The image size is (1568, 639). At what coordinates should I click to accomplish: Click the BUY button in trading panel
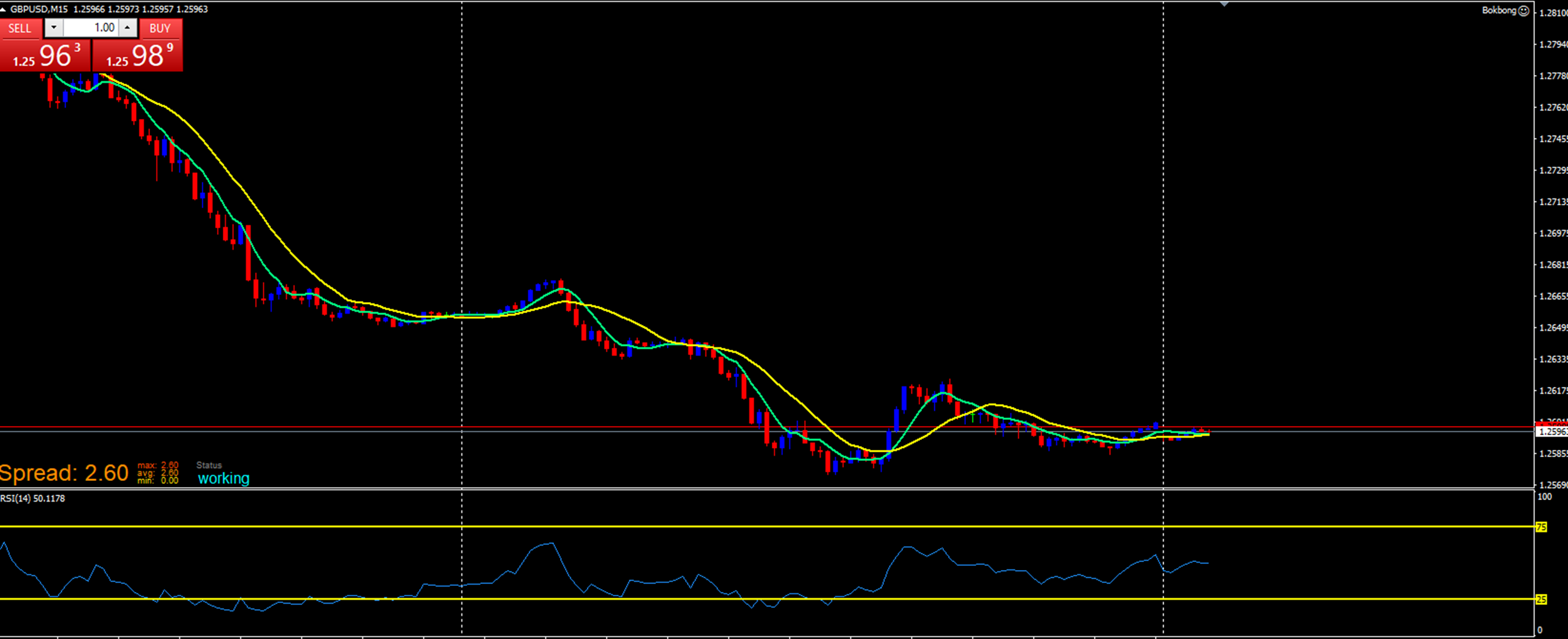tap(160, 28)
